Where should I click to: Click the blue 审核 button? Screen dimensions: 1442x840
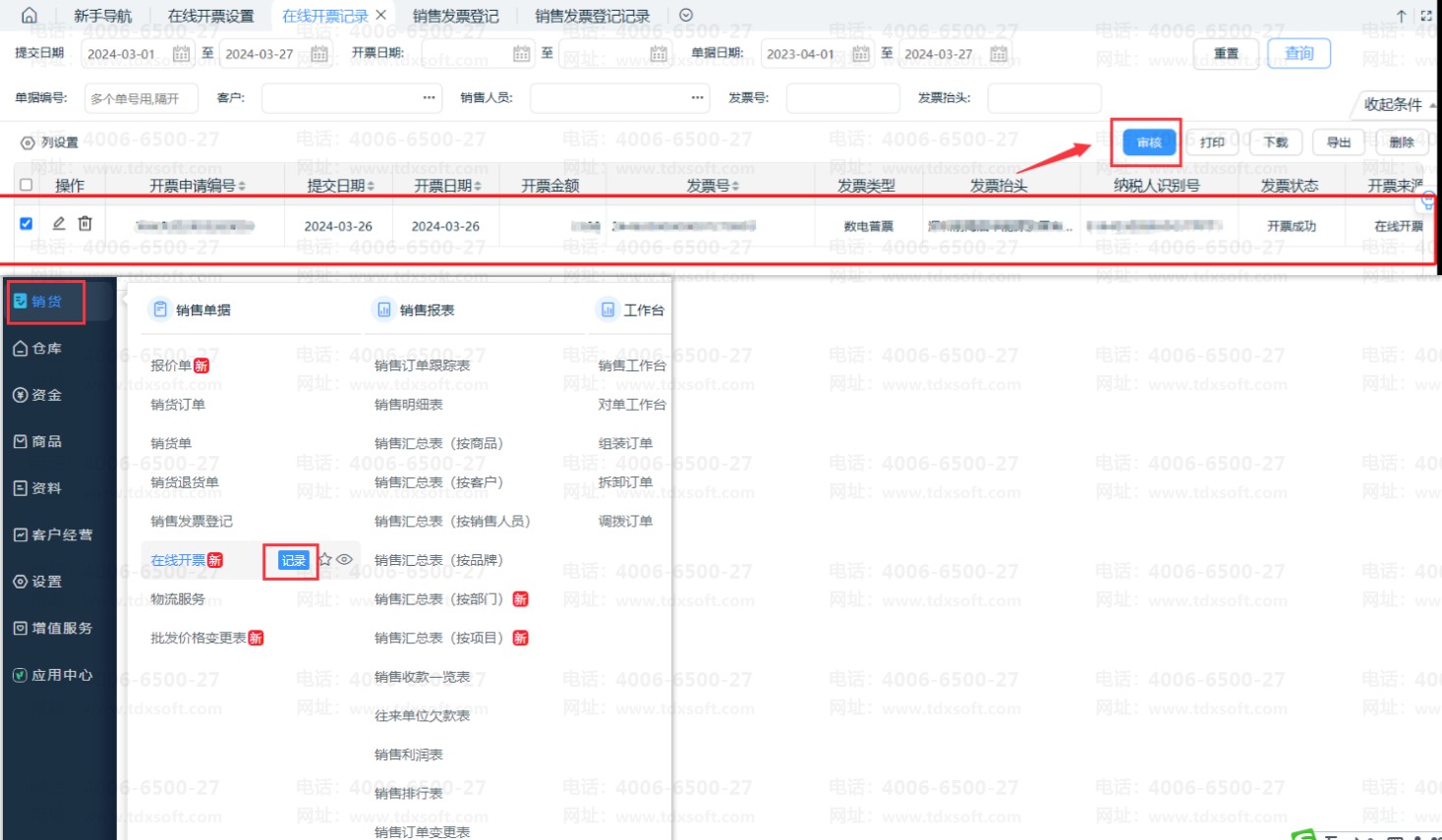[1148, 142]
